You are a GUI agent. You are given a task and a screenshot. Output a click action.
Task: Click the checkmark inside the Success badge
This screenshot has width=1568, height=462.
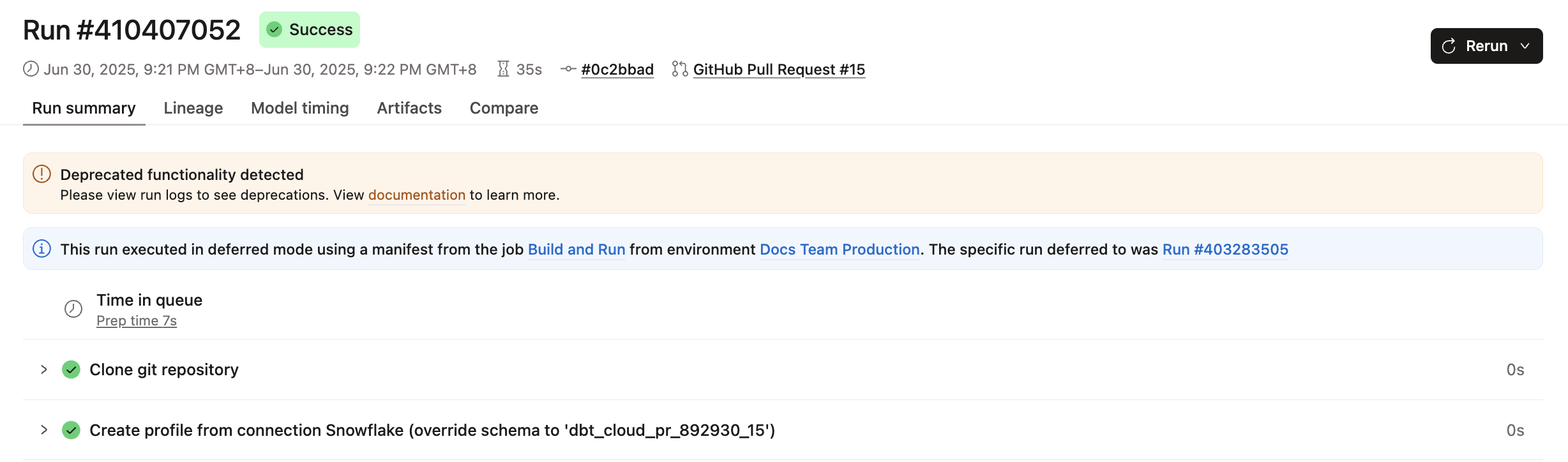(x=276, y=29)
